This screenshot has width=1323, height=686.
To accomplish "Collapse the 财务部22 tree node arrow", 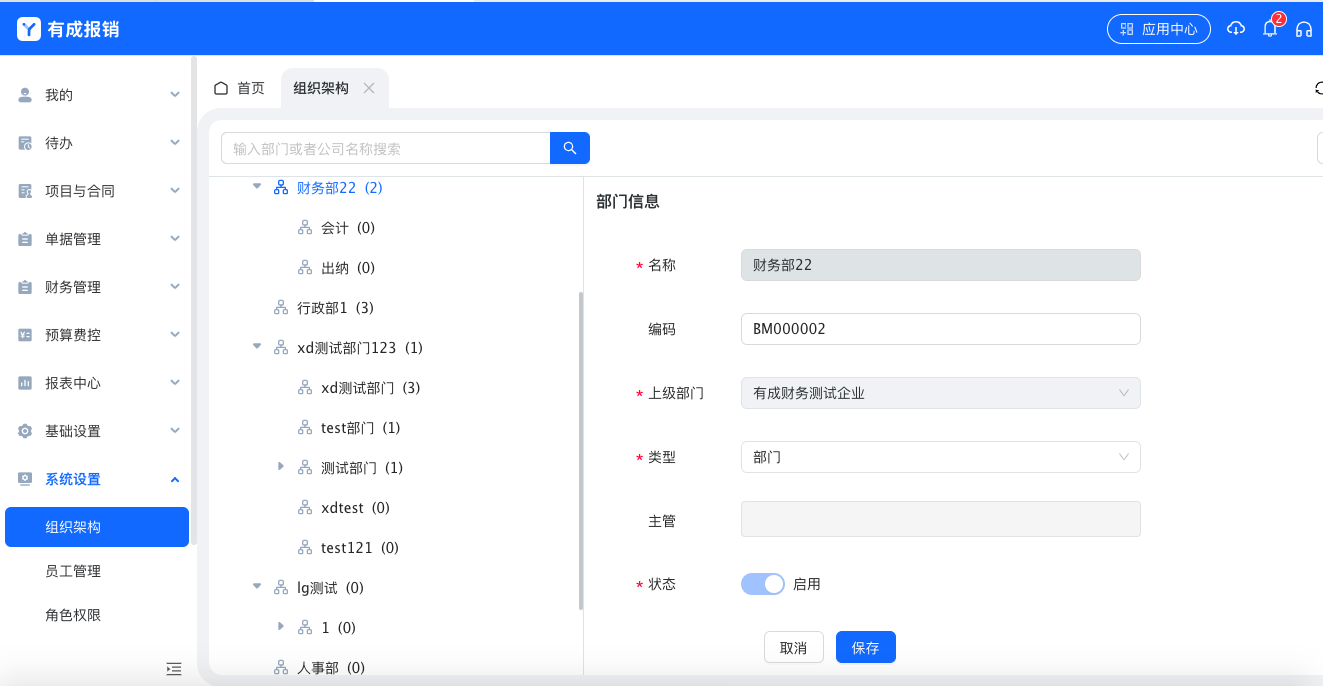I will coord(257,187).
